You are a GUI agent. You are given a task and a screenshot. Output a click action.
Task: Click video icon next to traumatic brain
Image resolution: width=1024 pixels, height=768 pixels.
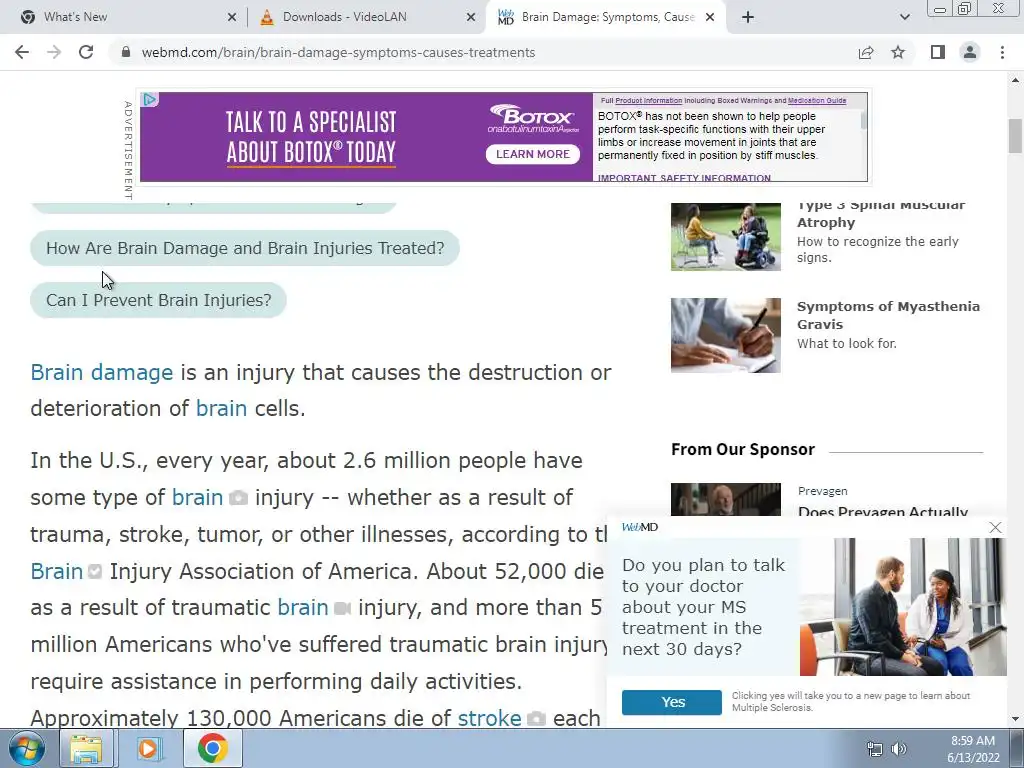[x=343, y=609]
